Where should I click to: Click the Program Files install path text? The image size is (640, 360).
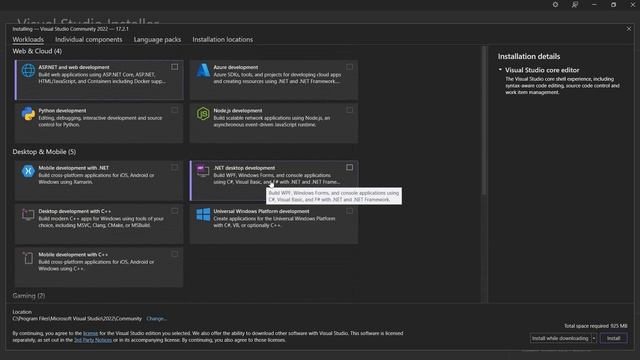pyautogui.click(x=77, y=318)
